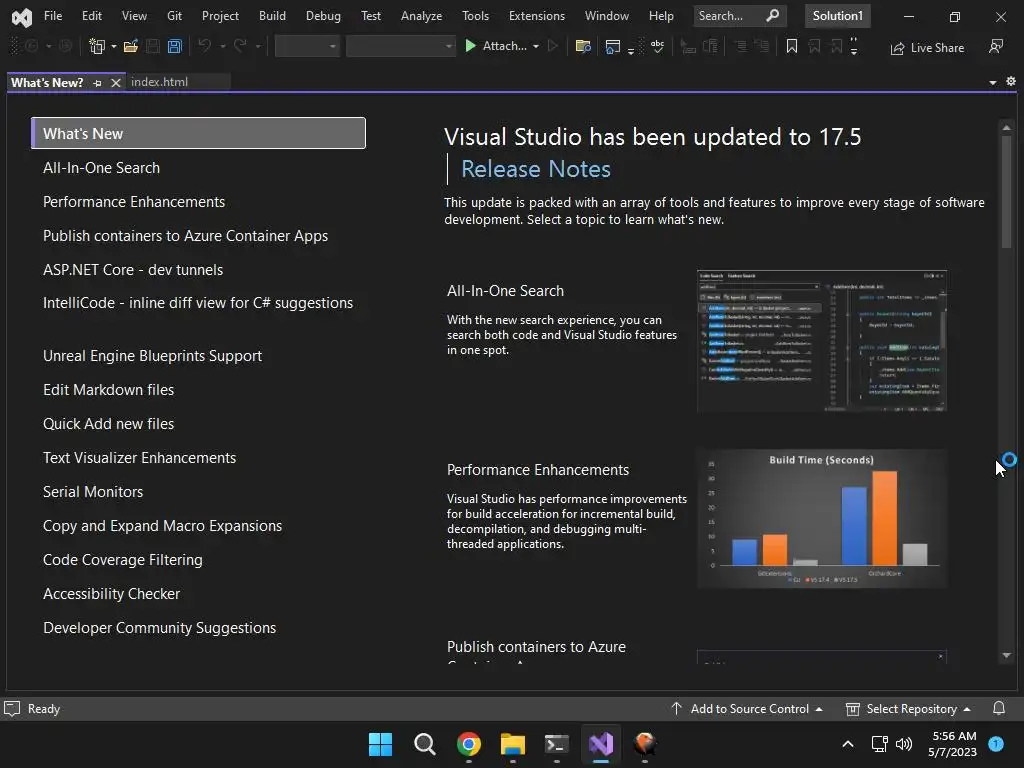The height and width of the screenshot is (768, 1024).
Task: Open the Release Notes link
Action: click(536, 169)
